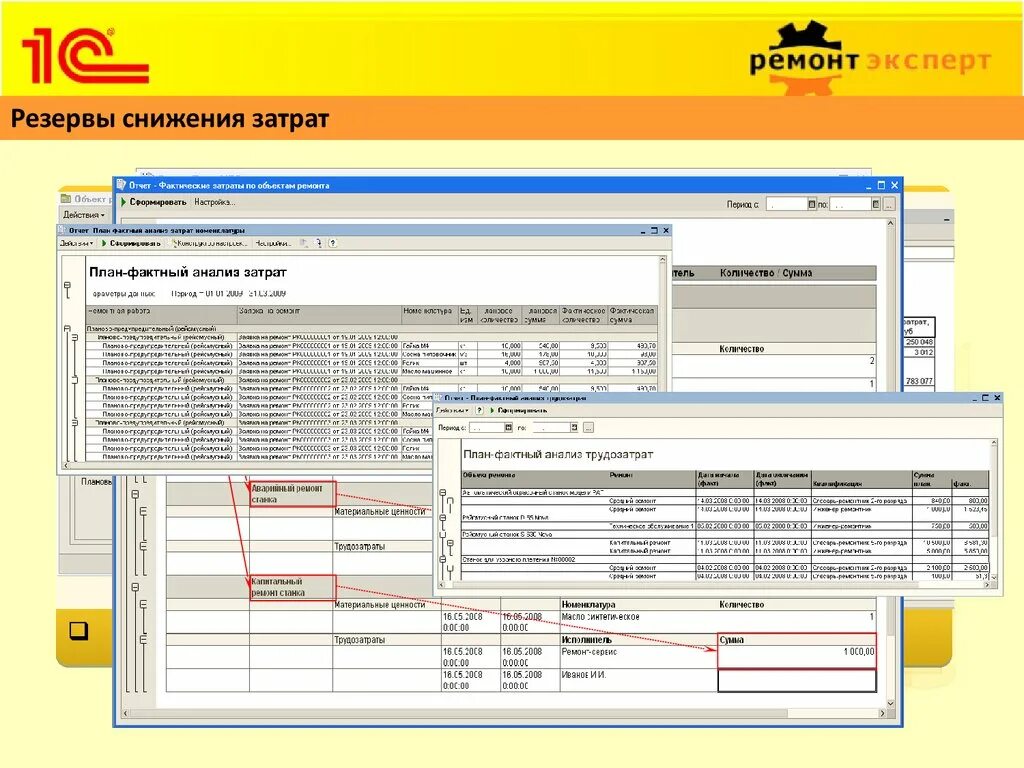Click the grayed copy icon in номенклатуры toolbar
Viewport: 1024px width, 768px height.
click(304, 243)
